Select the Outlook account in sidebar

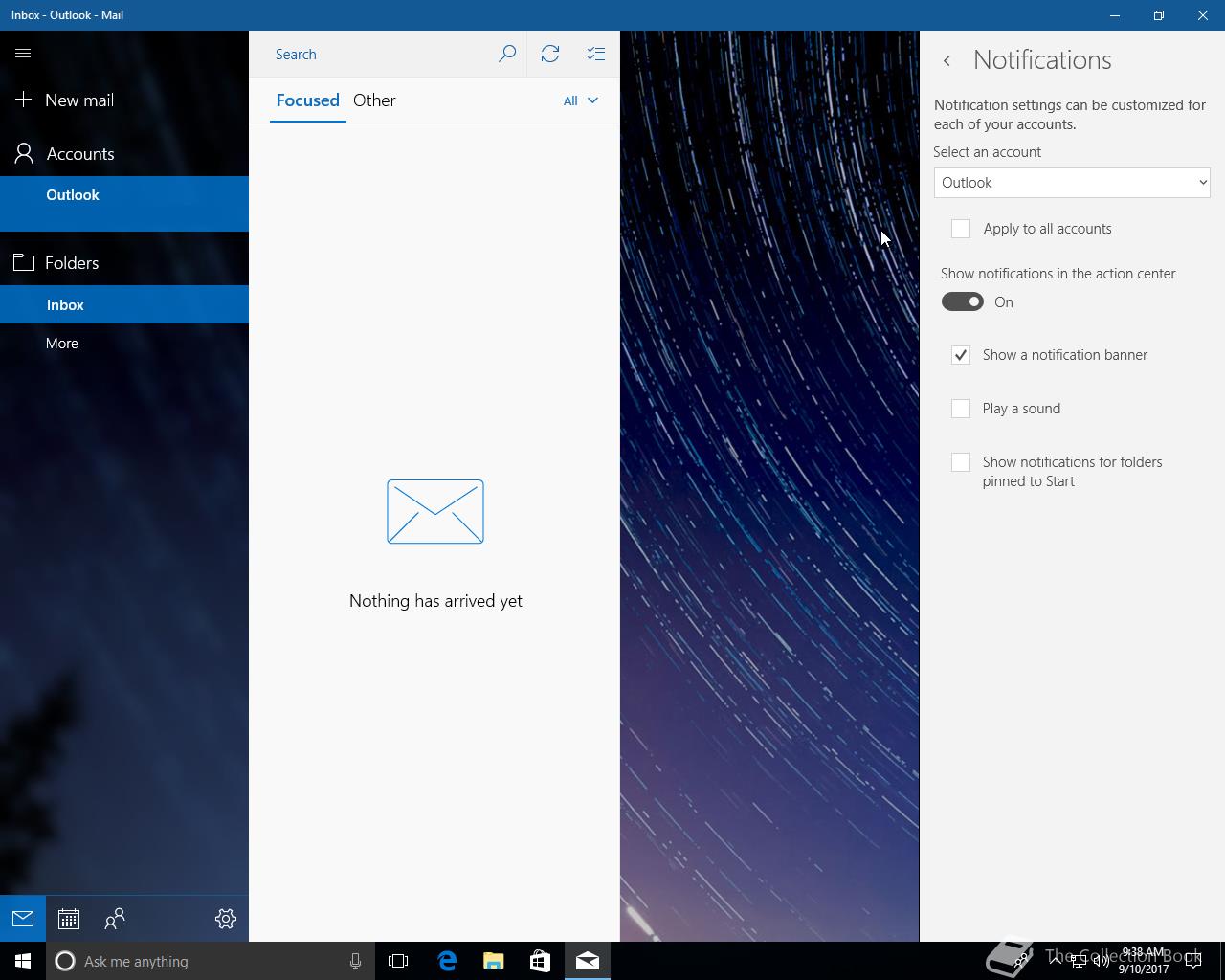(124, 203)
